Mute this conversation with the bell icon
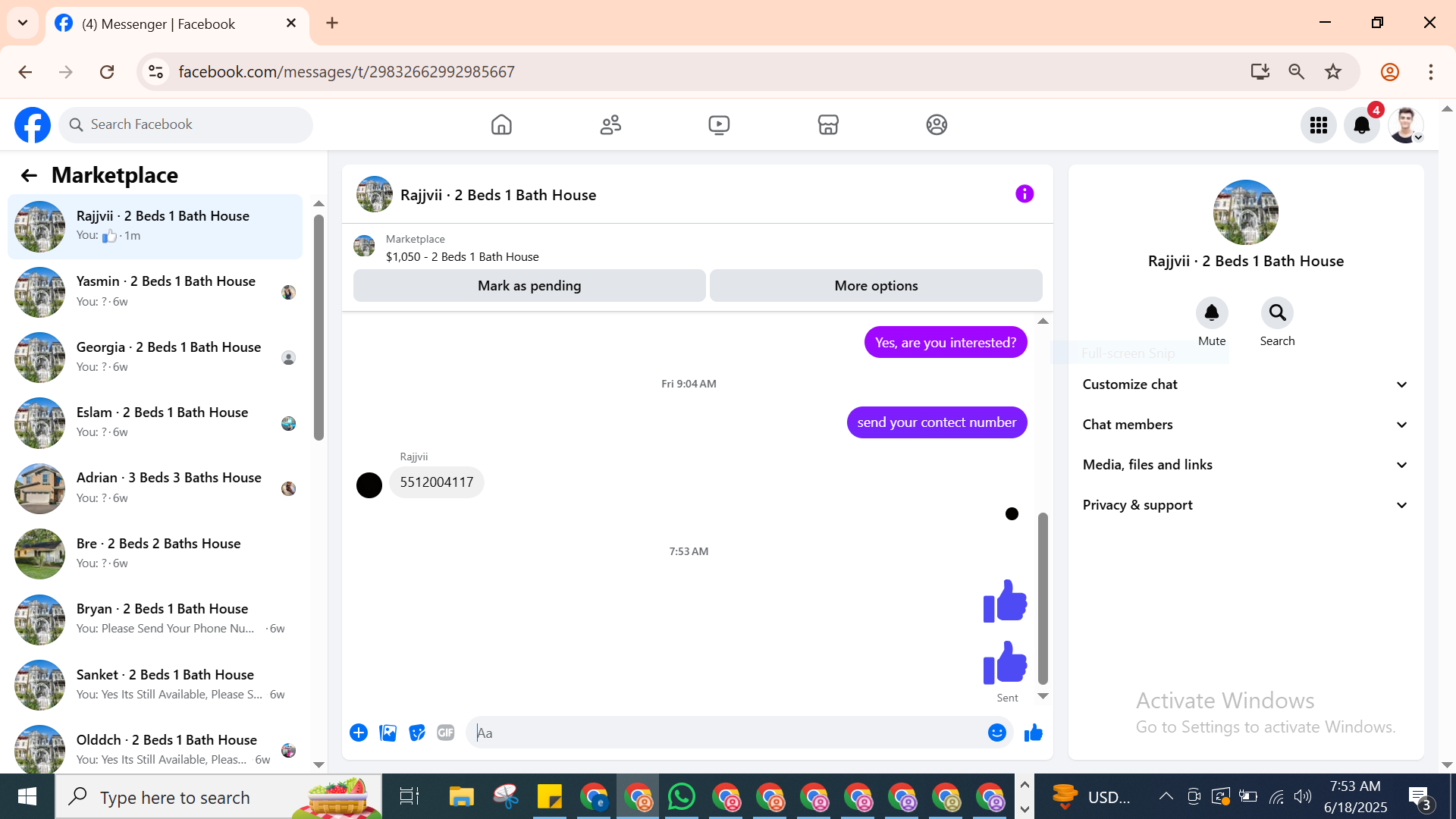This screenshot has width=1456, height=819. coord(1212,312)
